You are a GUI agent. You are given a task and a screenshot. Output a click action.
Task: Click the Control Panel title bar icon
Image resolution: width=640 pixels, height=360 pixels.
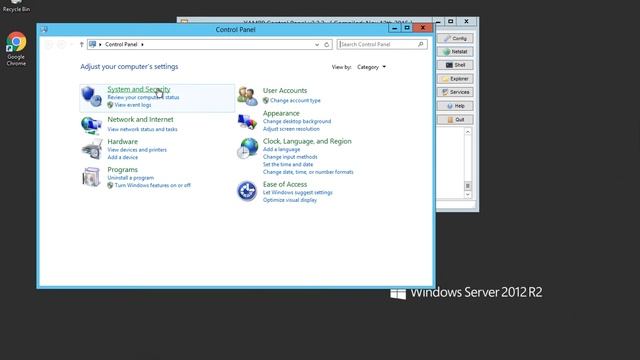(44, 29)
